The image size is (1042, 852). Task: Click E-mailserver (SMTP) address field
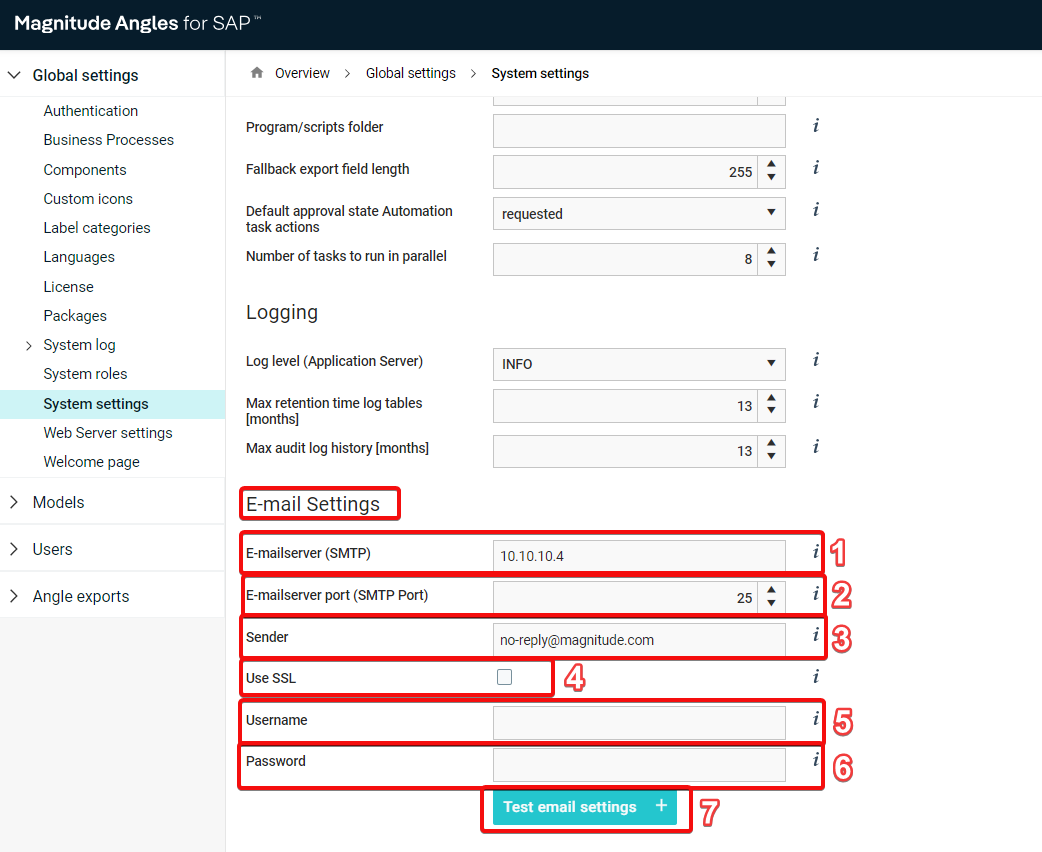coord(639,556)
